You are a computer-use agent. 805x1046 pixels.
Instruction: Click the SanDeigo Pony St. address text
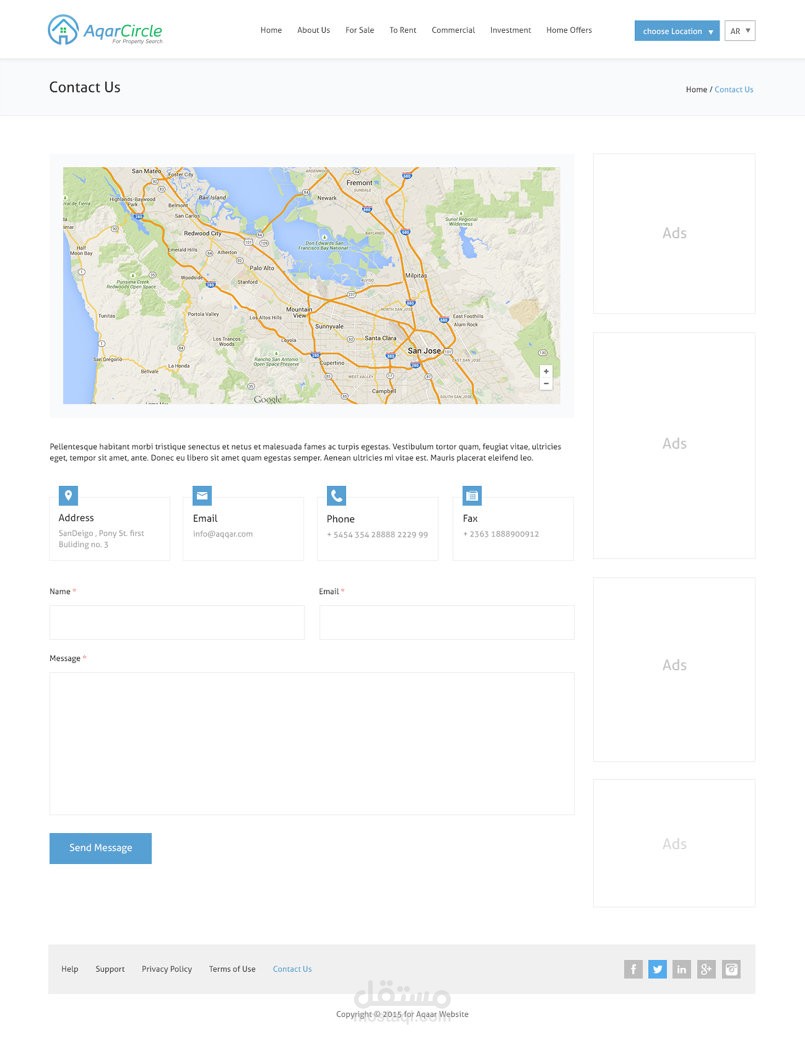pos(101,539)
